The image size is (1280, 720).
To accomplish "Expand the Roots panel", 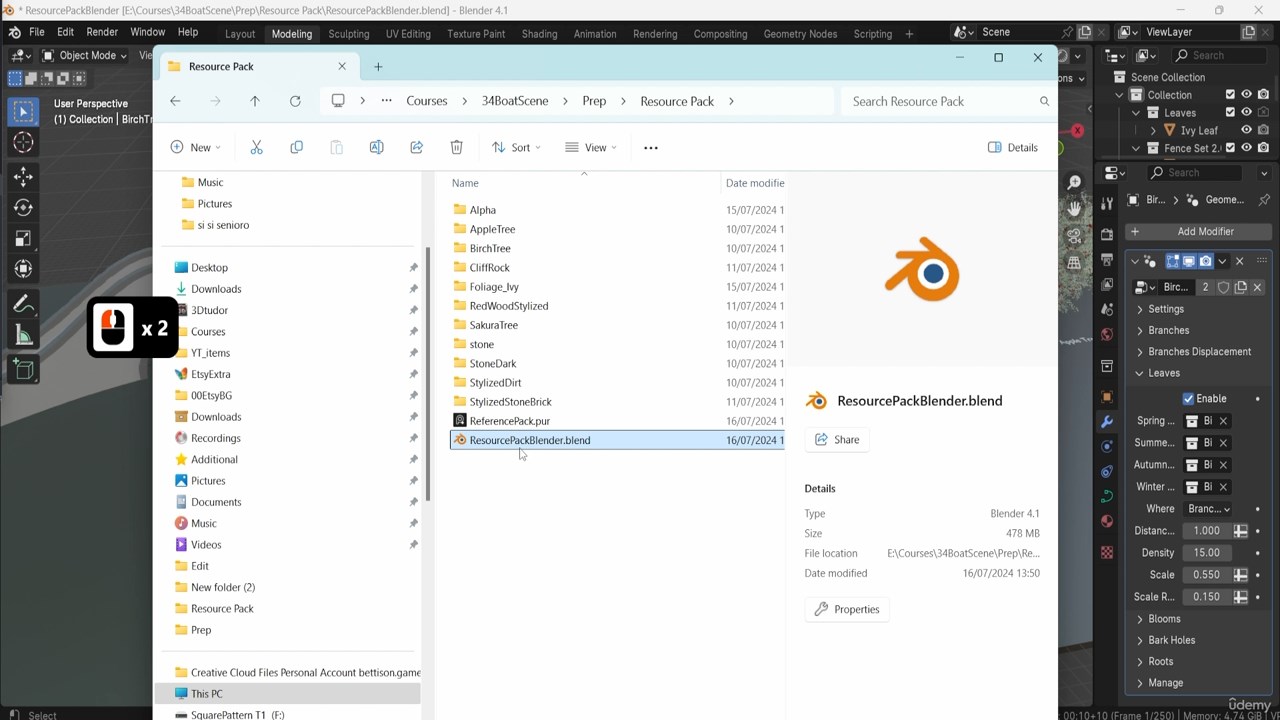I will click(1160, 661).
